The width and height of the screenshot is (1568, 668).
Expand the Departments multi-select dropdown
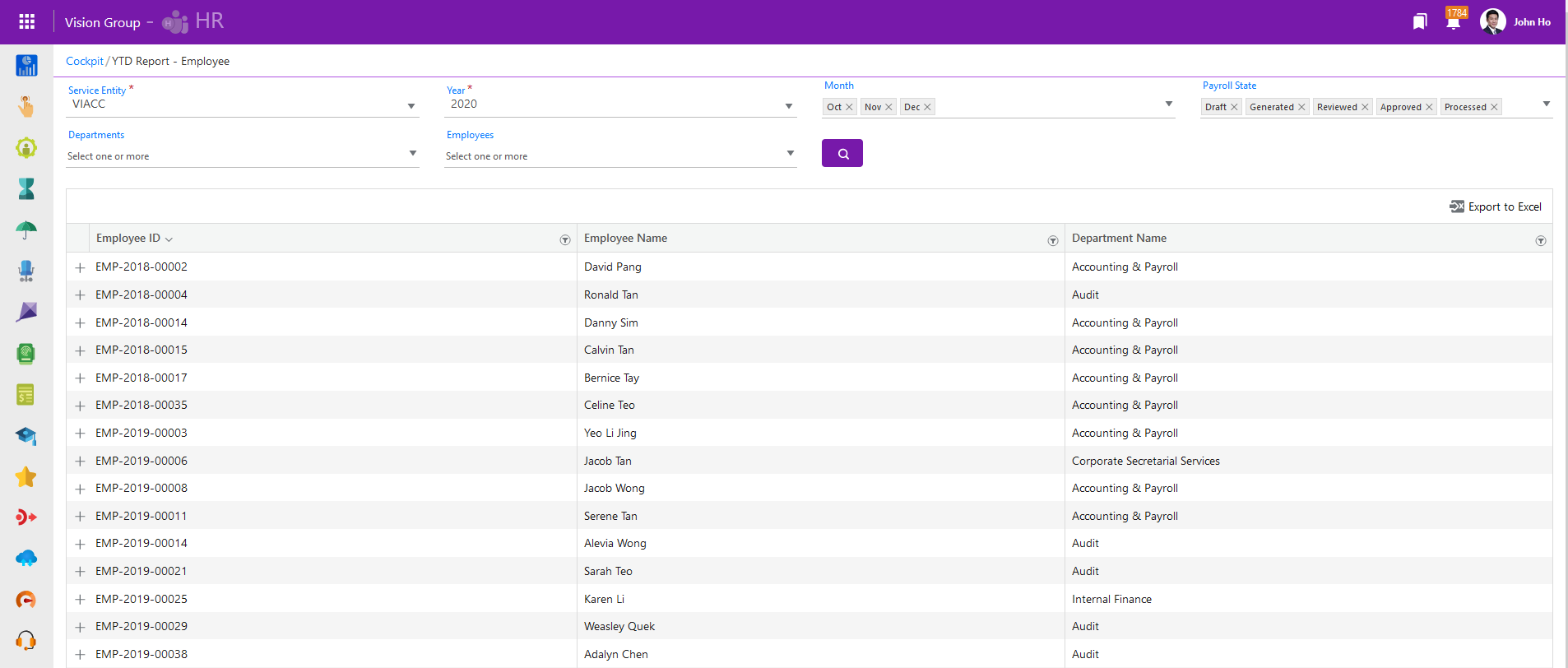coord(413,154)
